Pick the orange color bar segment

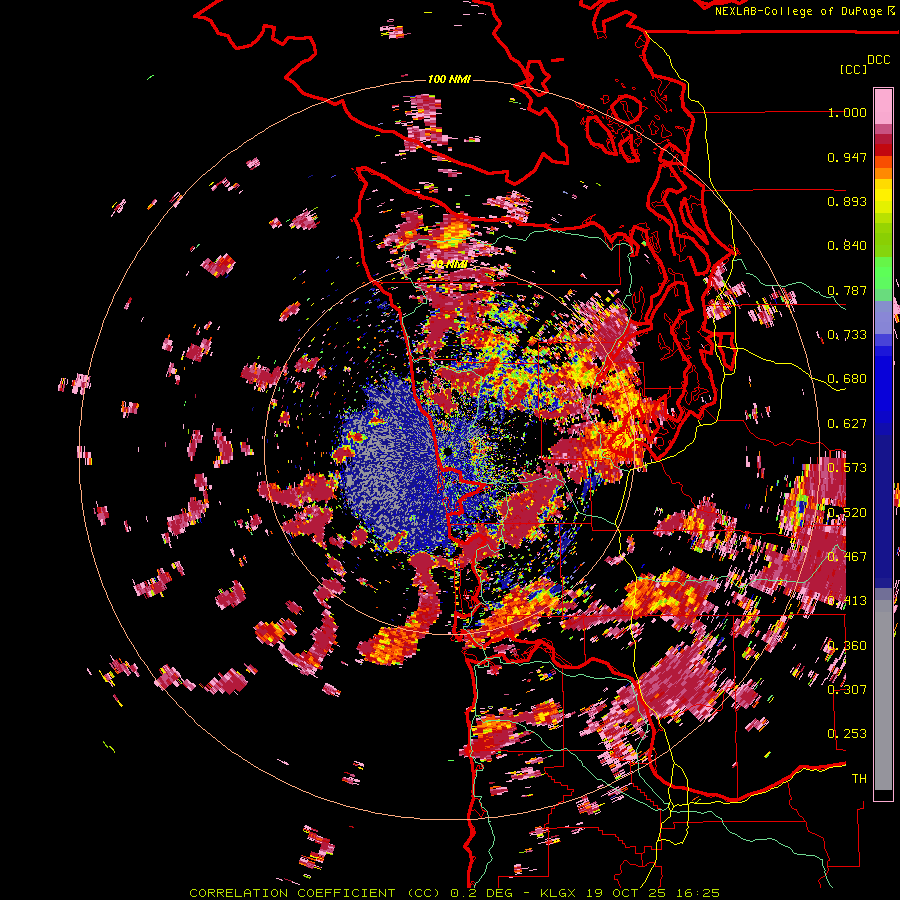click(883, 173)
